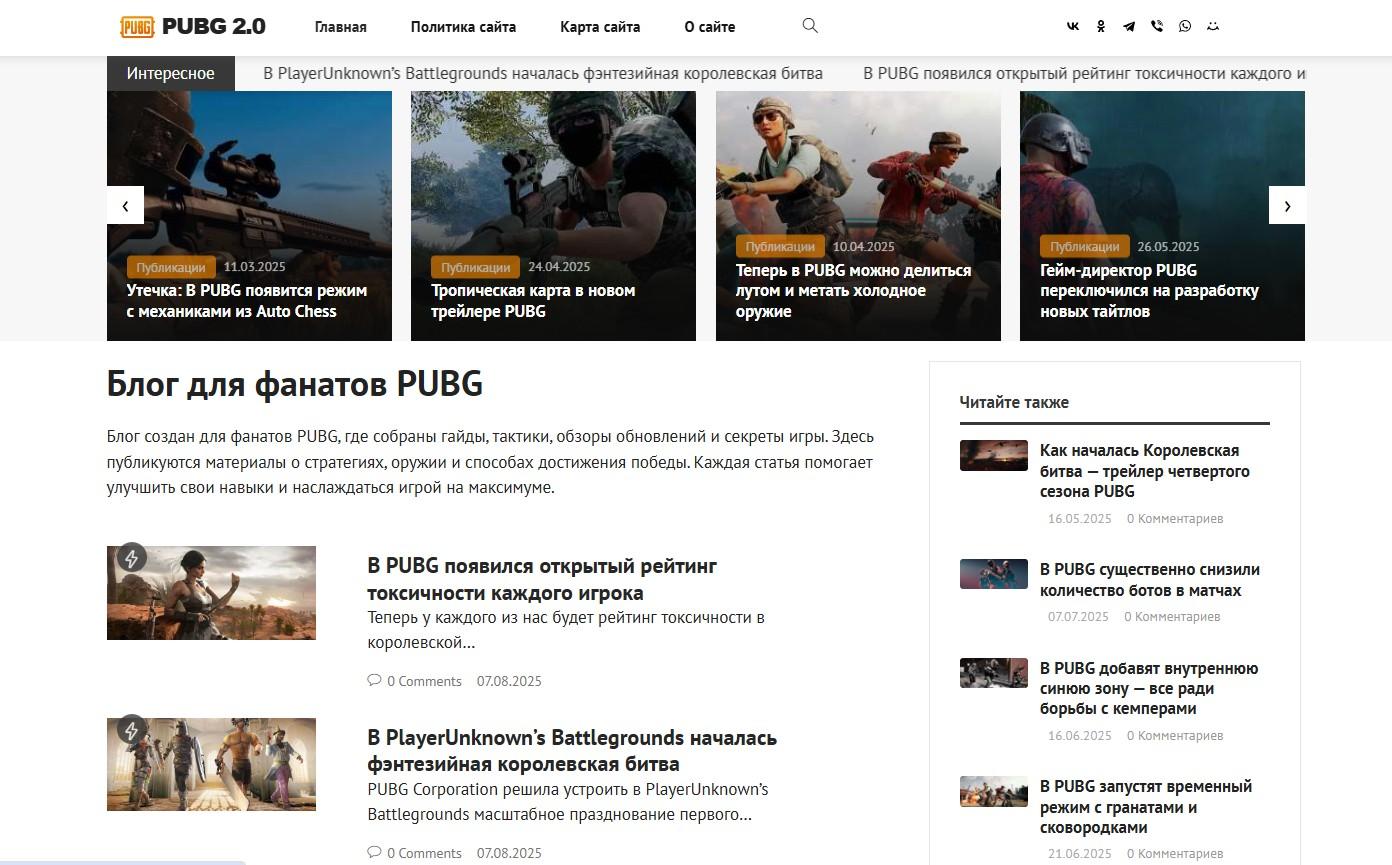Click date 07.08.2025 under fantasy battle article
The height and width of the screenshot is (865, 1392).
(509, 853)
